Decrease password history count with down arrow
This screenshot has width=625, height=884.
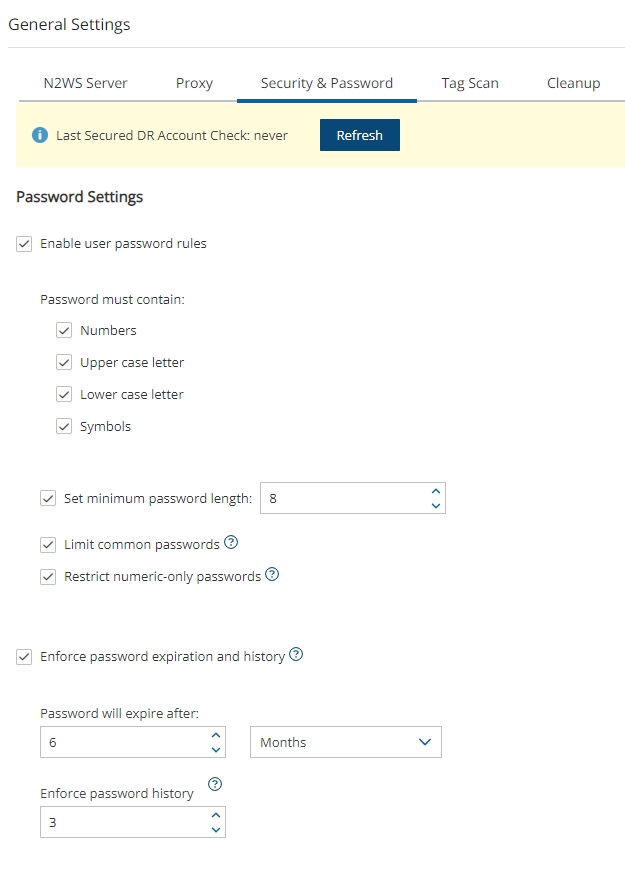click(215, 830)
